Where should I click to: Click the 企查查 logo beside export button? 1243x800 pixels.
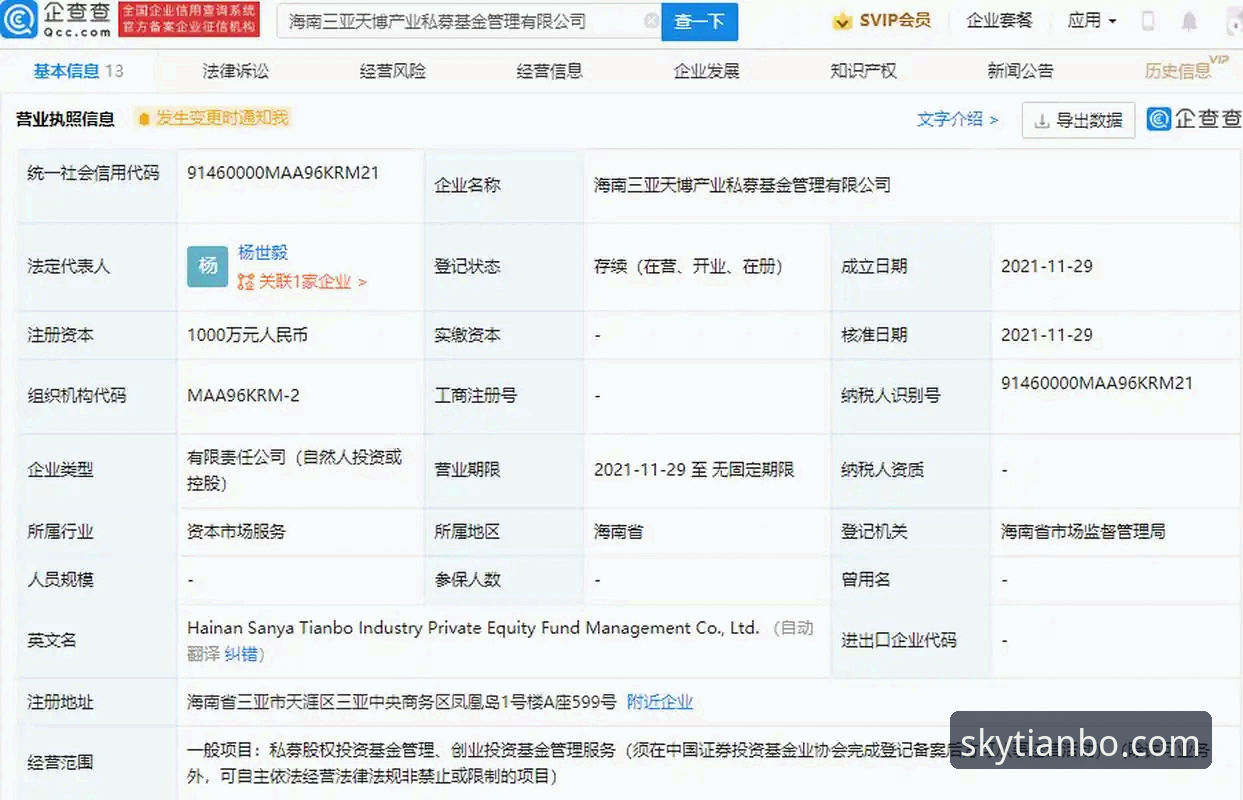[1194, 119]
